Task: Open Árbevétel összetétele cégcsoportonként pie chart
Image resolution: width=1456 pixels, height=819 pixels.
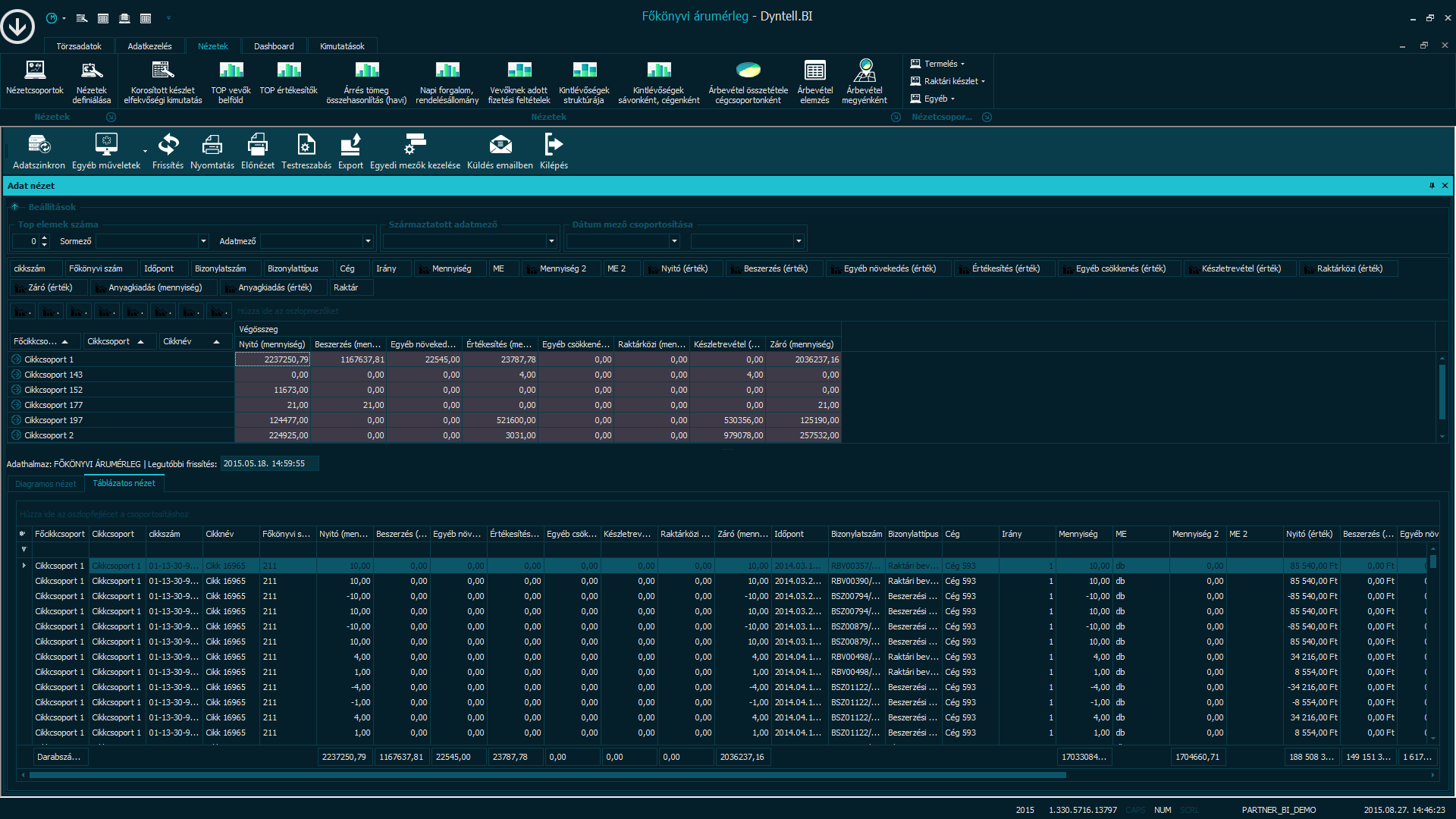Action: pos(748,82)
